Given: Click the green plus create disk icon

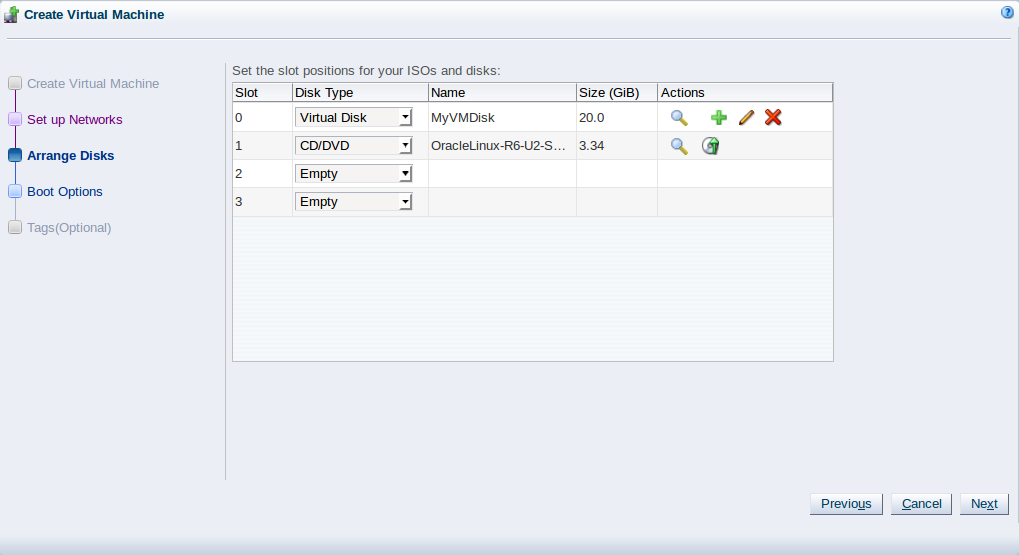Looking at the screenshot, I should coord(719,118).
